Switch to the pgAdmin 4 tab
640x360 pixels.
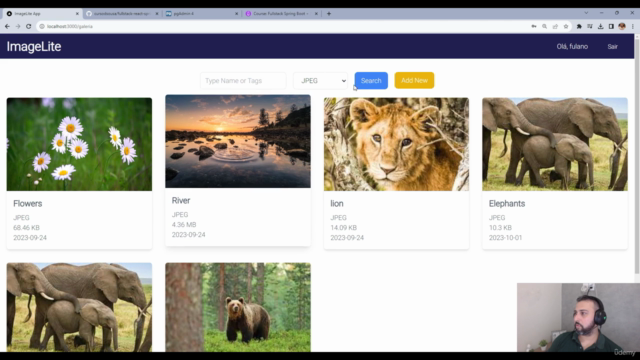[x=201, y=13]
